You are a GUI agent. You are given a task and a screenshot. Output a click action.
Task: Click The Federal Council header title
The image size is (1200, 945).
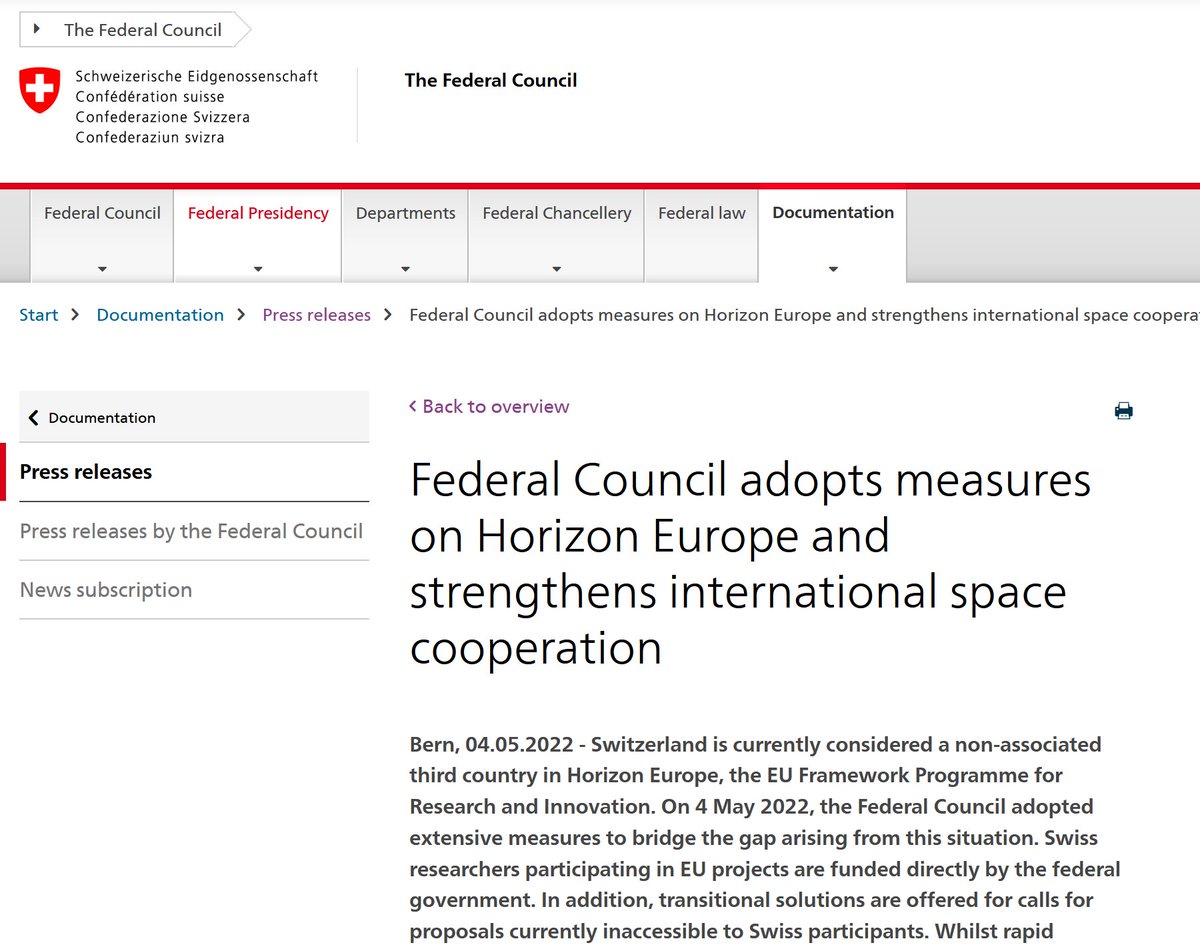[490, 80]
